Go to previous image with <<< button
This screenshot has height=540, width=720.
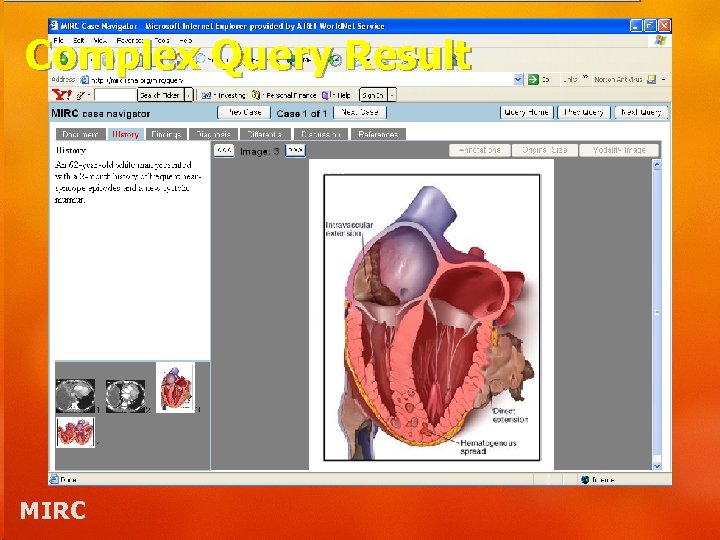pos(224,151)
